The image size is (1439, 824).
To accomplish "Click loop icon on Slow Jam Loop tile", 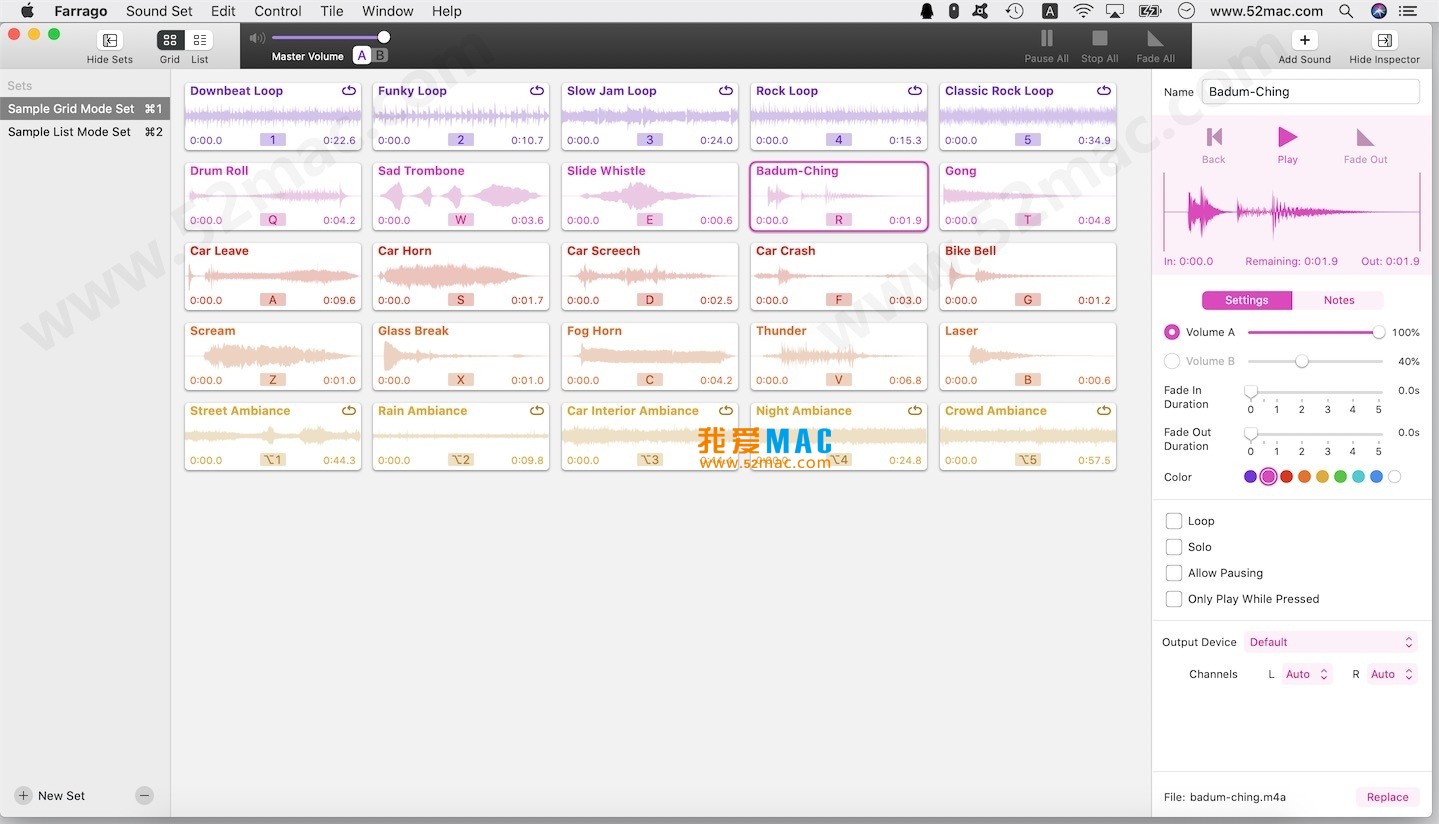I will [x=726, y=90].
